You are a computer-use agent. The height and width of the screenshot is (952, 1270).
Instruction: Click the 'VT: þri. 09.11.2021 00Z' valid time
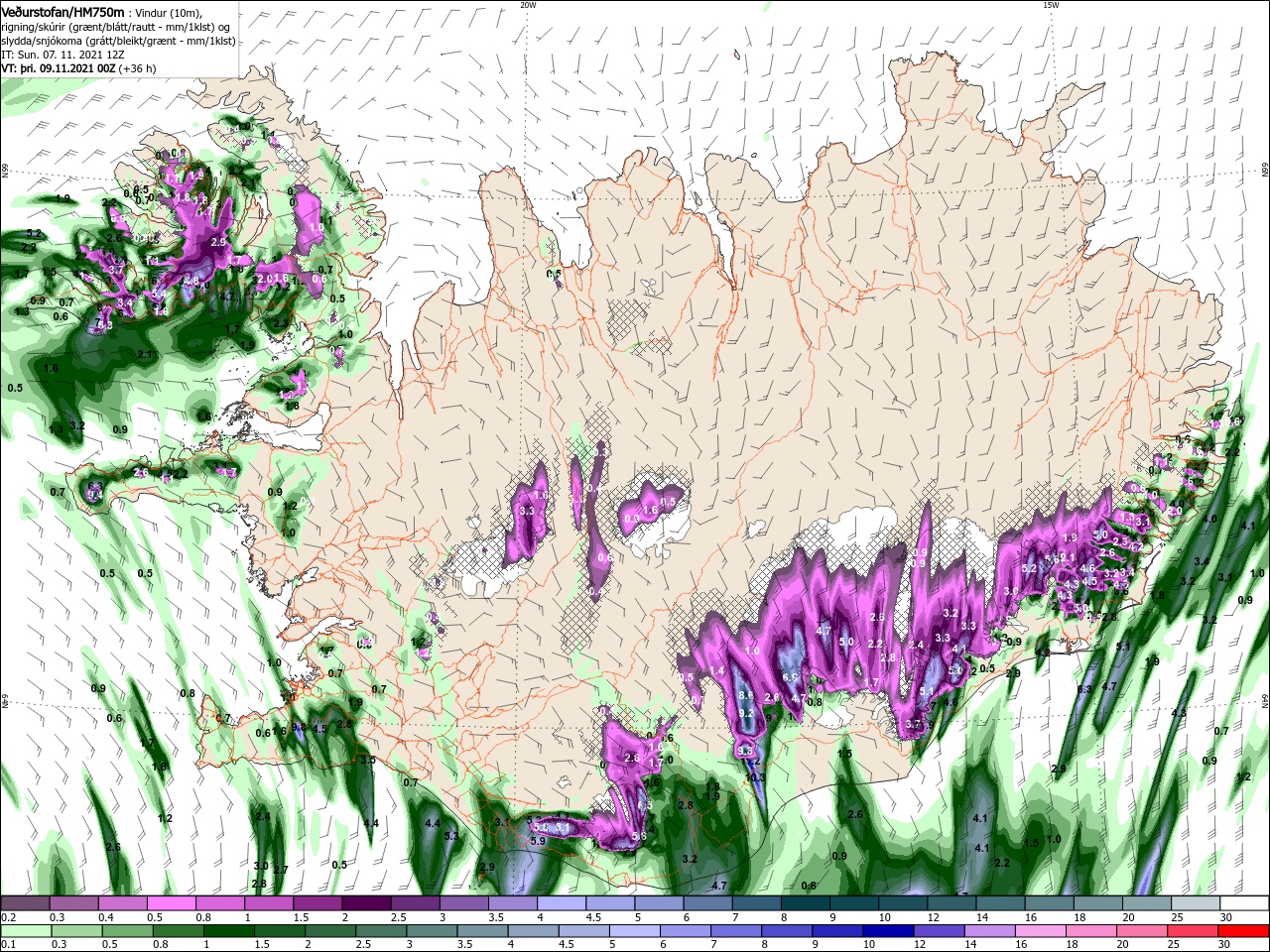[57, 68]
